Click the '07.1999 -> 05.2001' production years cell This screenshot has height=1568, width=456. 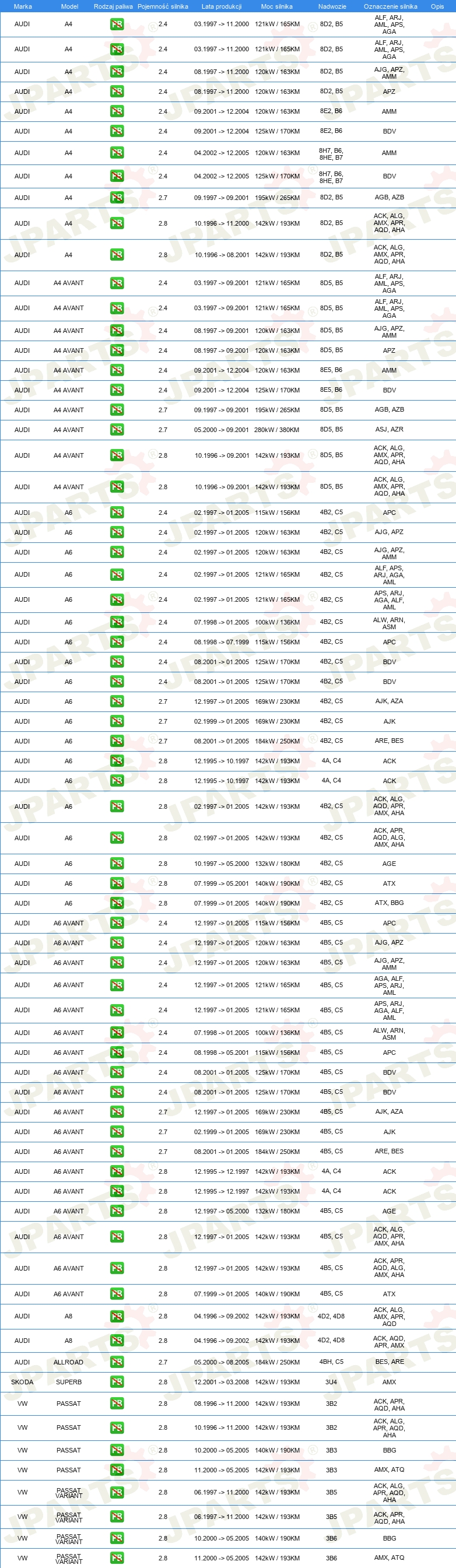222,883
